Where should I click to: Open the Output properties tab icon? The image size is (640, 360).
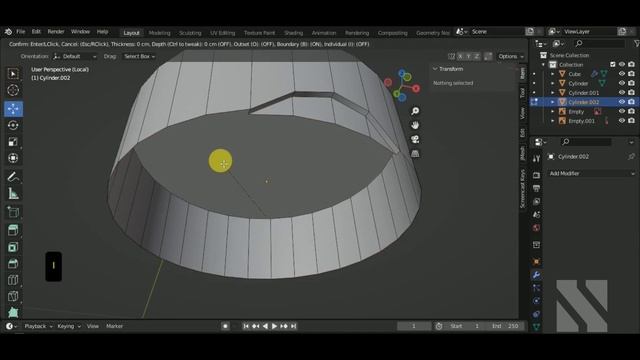tap(536, 188)
